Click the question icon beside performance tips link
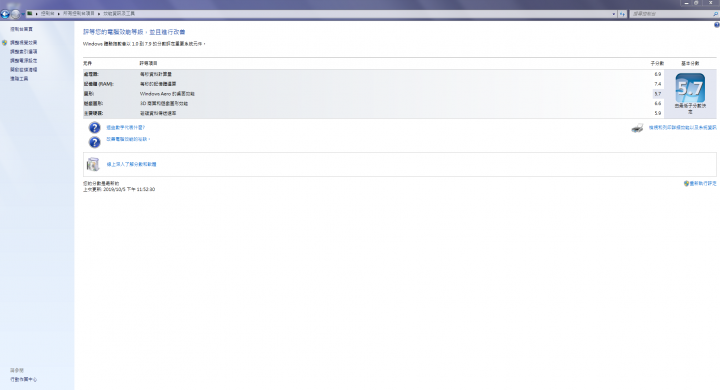The image size is (720, 390). tap(94, 142)
